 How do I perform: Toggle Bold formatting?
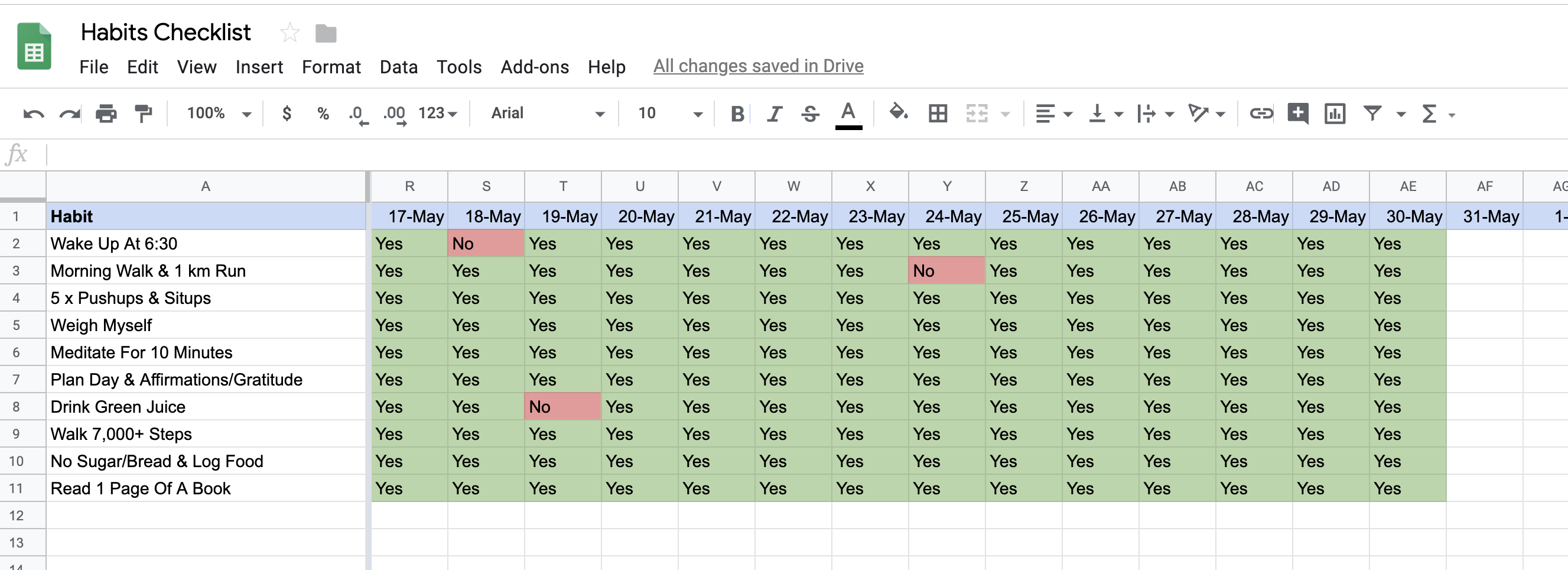click(x=737, y=114)
